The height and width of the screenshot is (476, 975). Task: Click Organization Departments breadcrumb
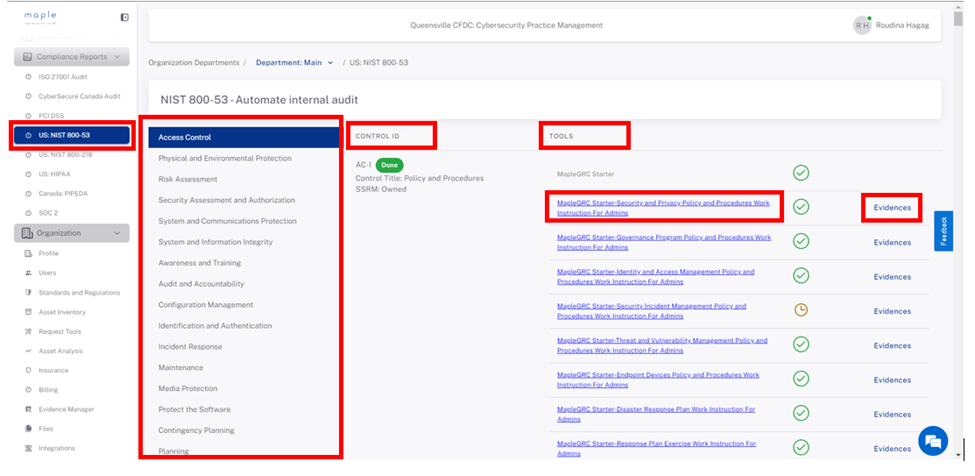(x=194, y=63)
